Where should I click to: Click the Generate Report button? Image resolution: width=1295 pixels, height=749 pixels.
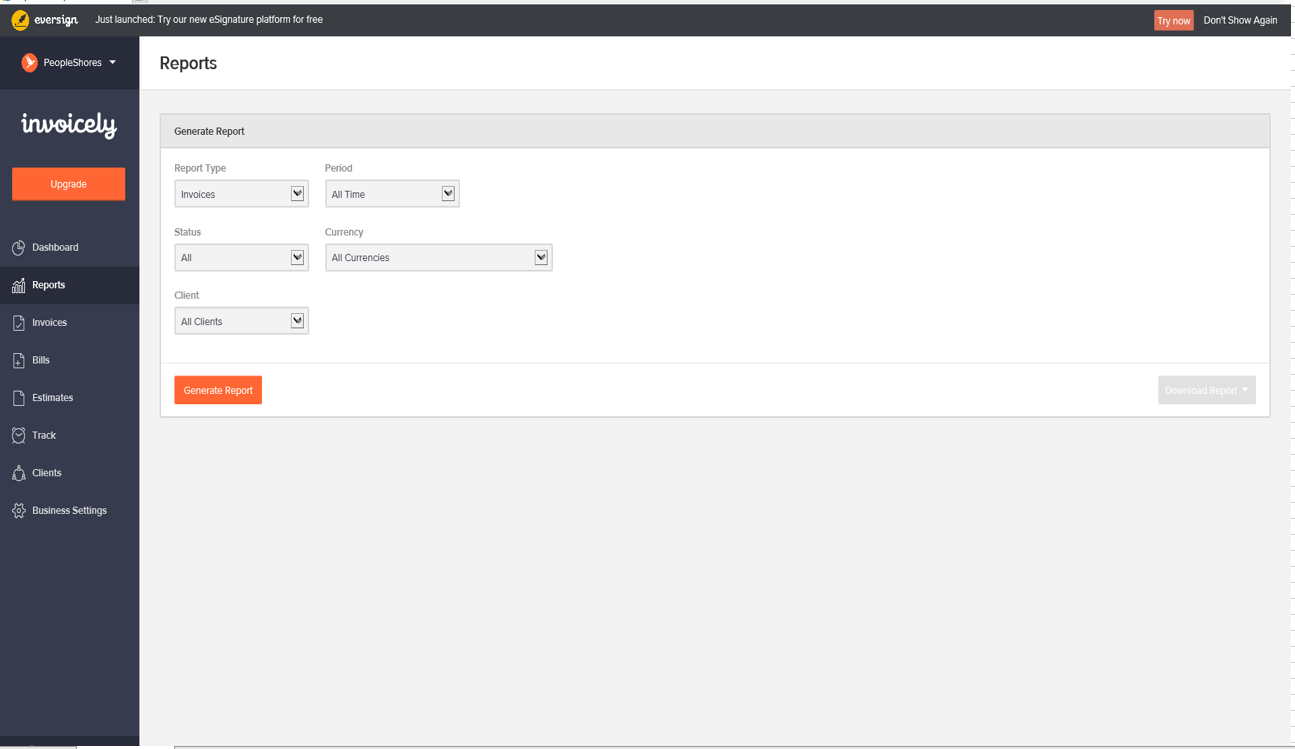(218, 390)
